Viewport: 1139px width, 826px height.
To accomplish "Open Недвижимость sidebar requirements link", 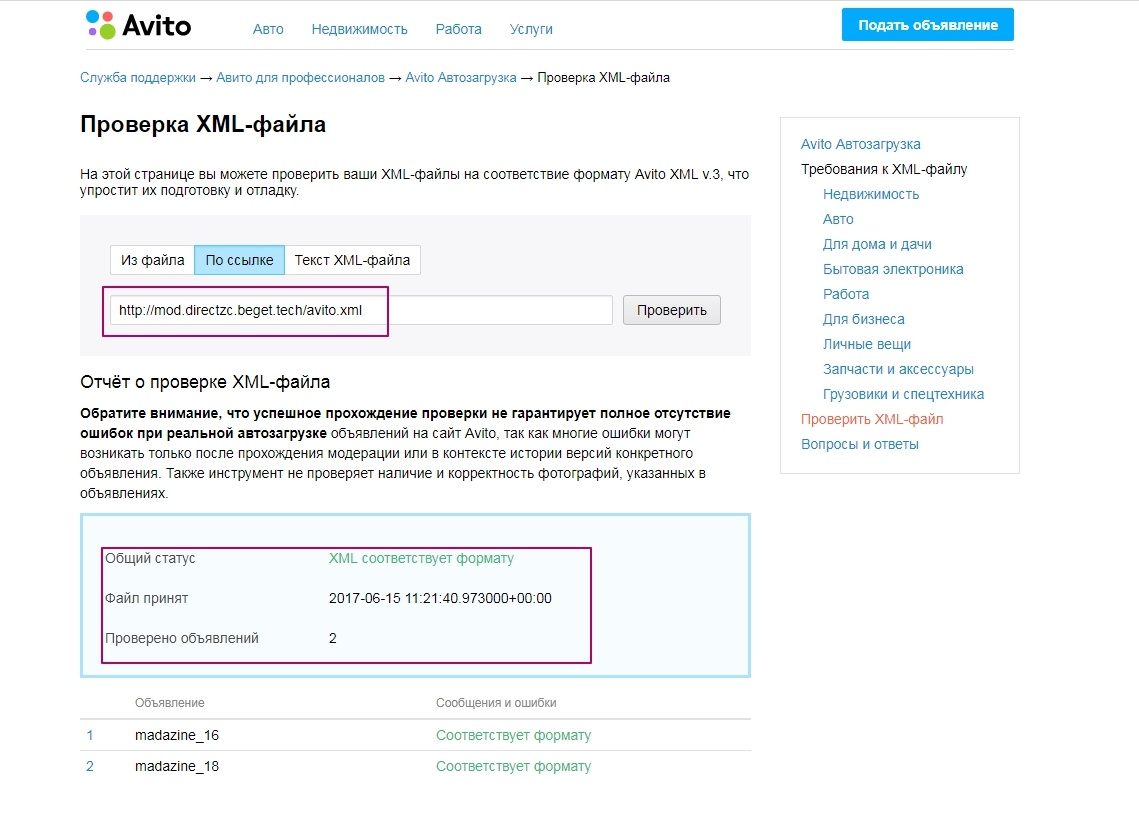I will [871, 194].
